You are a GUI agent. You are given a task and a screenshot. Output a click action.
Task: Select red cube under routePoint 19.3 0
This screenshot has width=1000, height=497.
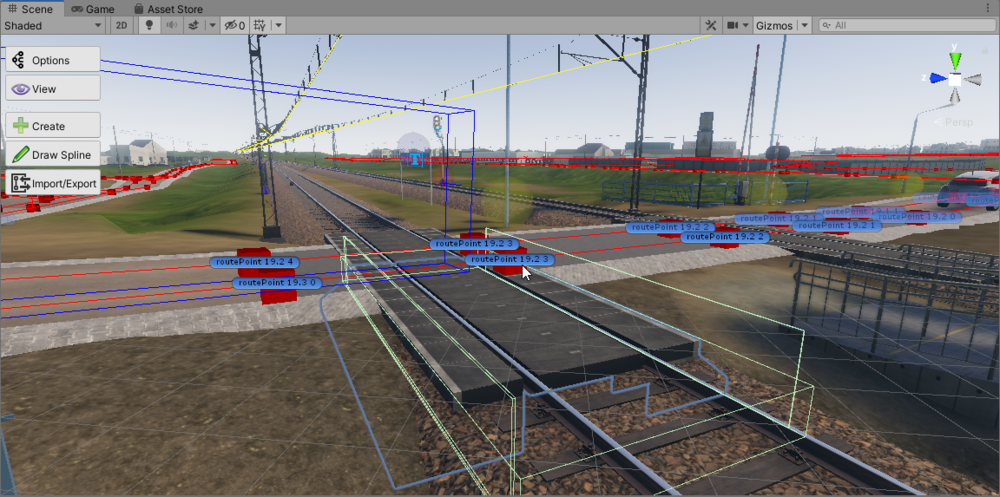(279, 296)
